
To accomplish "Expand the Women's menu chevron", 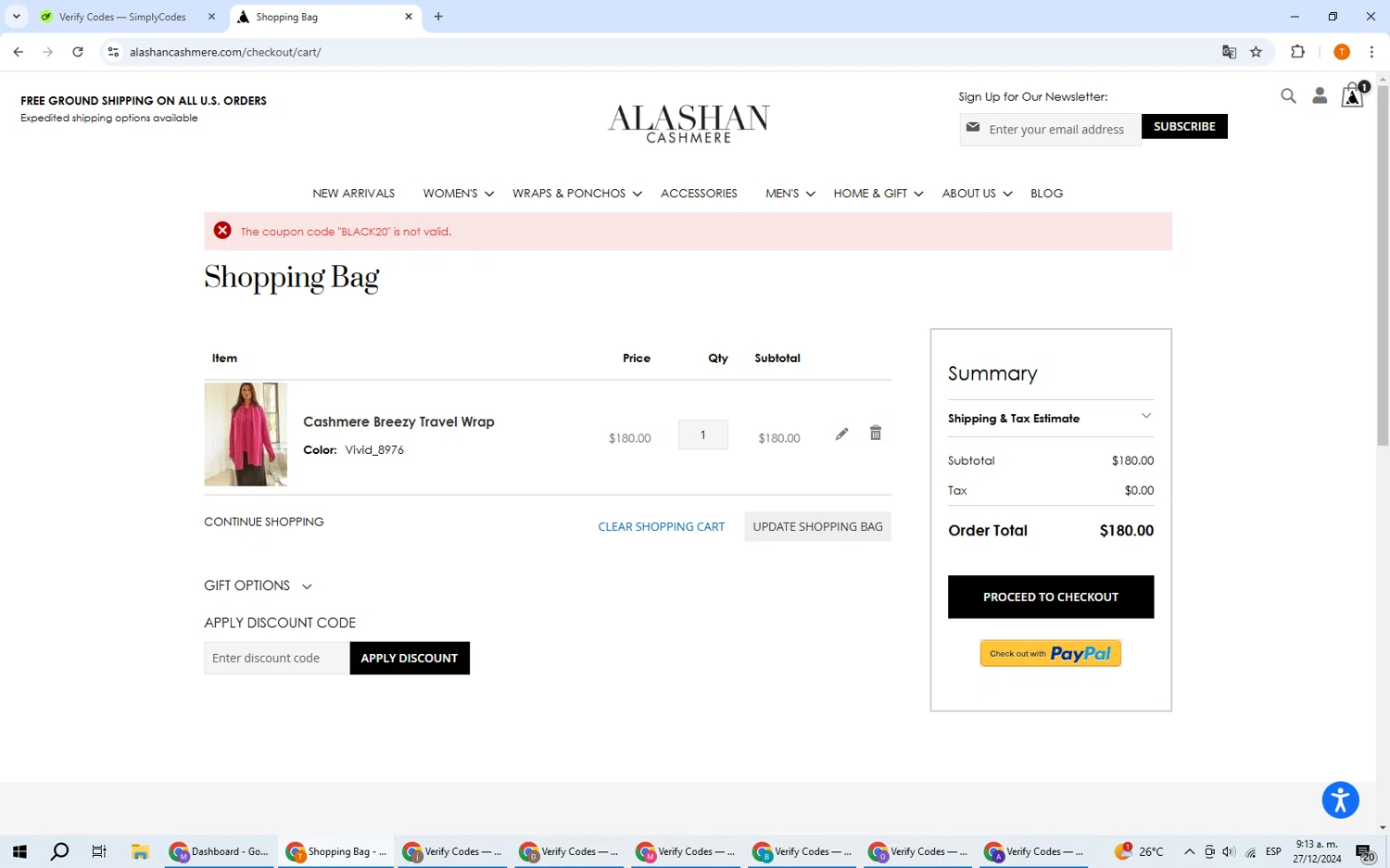I will point(489,194).
